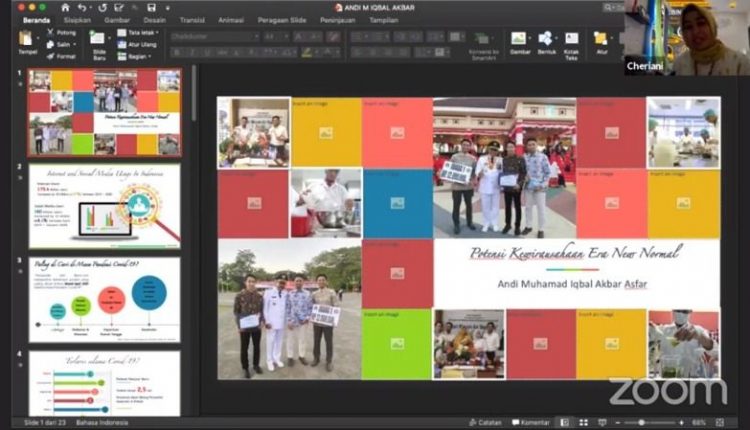Switch to the Animasi tab
This screenshot has height=430, width=750.
(231, 20)
